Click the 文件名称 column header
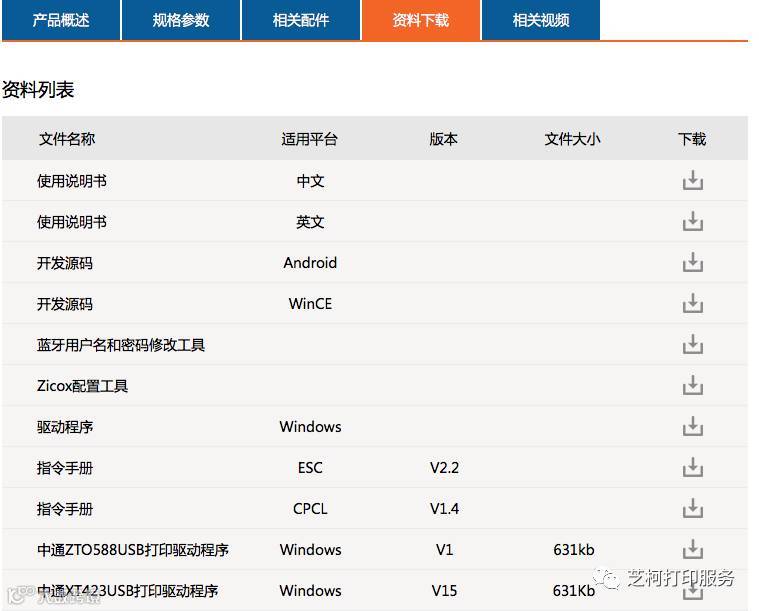Image resolution: width=759 pixels, height=611 pixels. tap(67, 139)
